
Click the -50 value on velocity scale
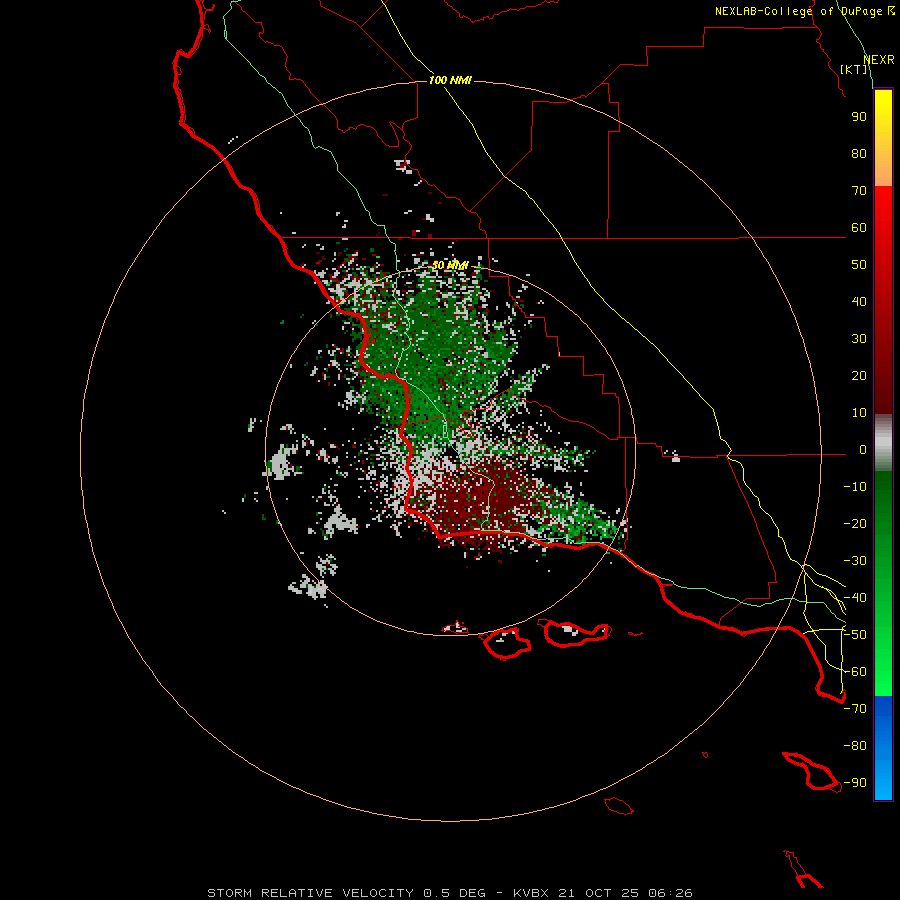[x=855, y=635]
